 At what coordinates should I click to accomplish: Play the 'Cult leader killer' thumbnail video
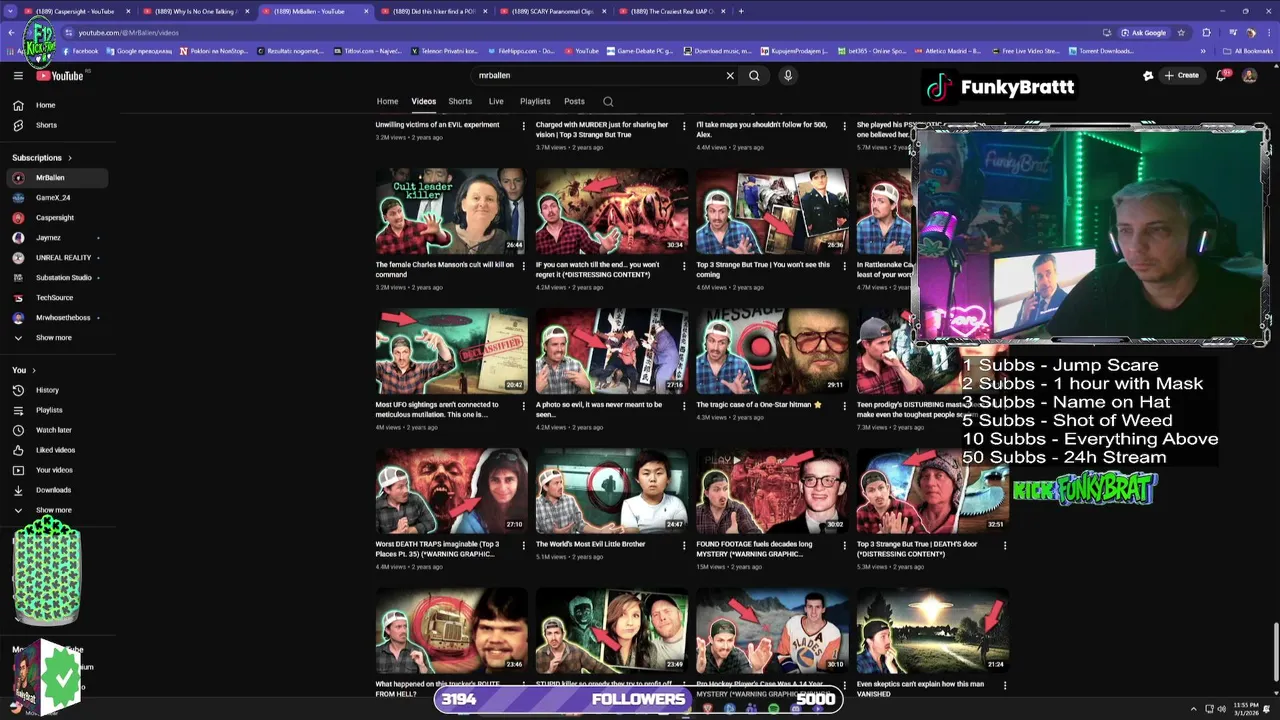[x=451, y=211]
